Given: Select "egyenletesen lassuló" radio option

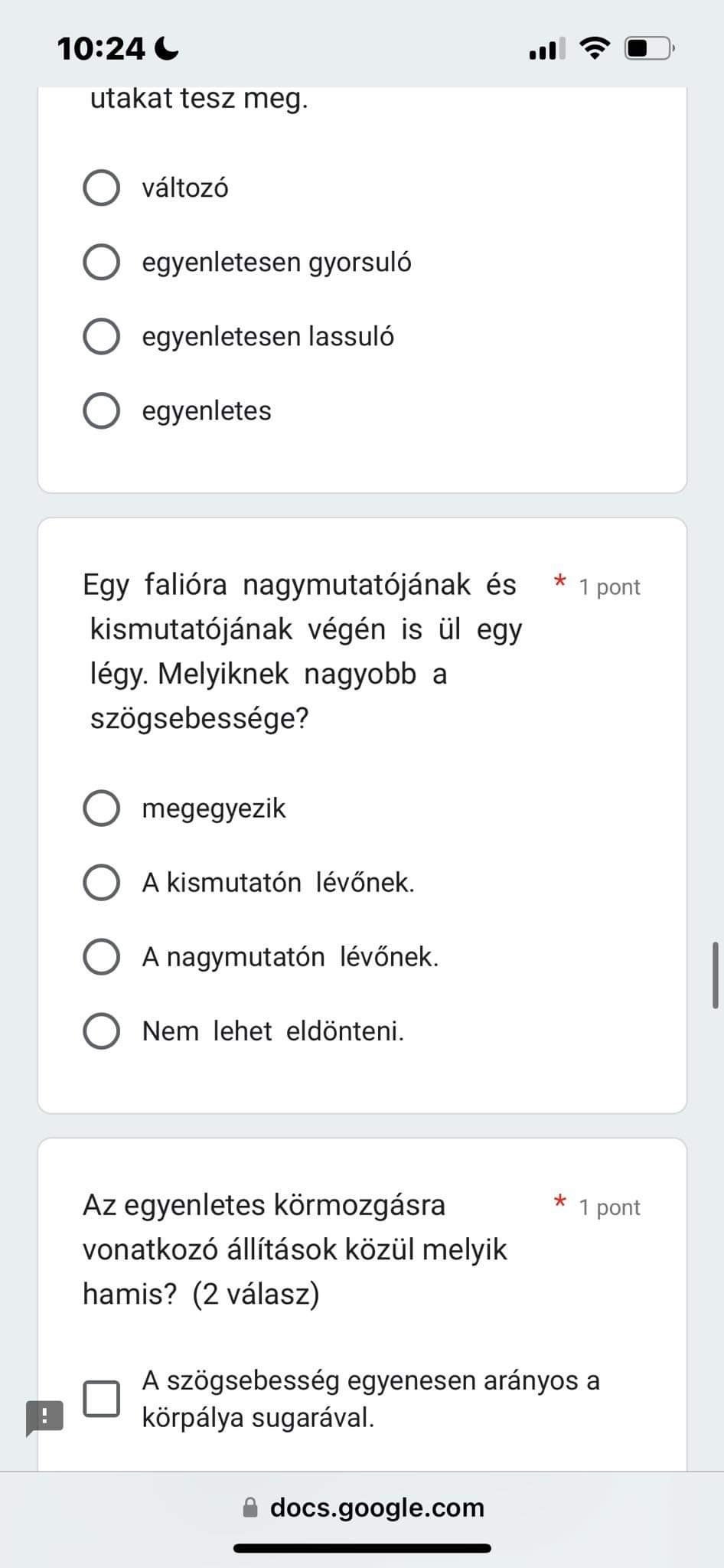Looking at the screenshot, I should [101, 337].
